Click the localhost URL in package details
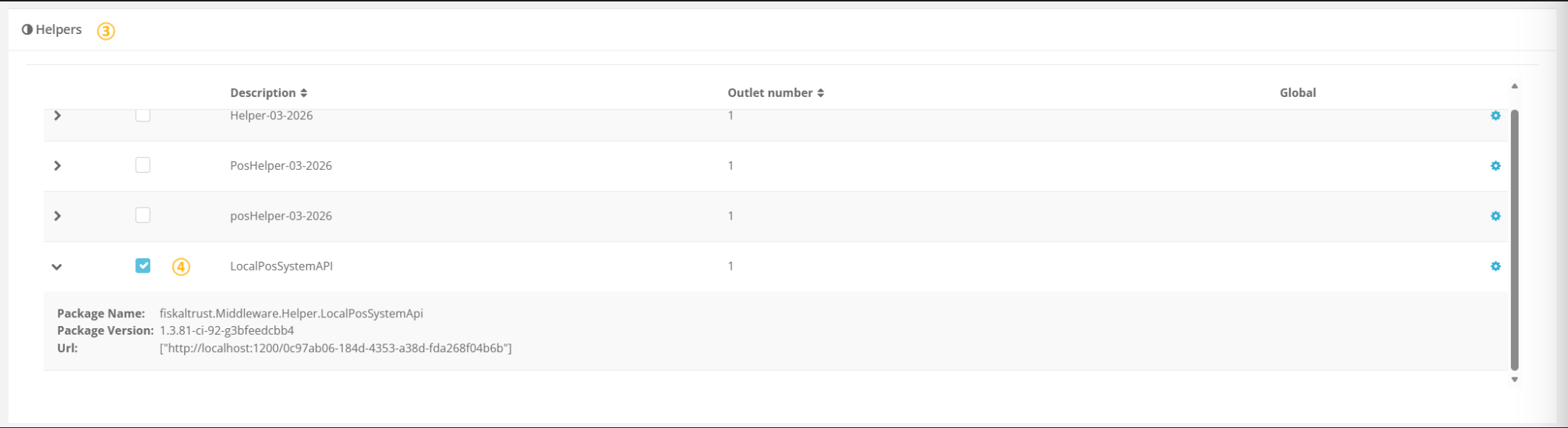Image resolution: width=1568 pixels, height=428 pixels. [x=335, y=348]
